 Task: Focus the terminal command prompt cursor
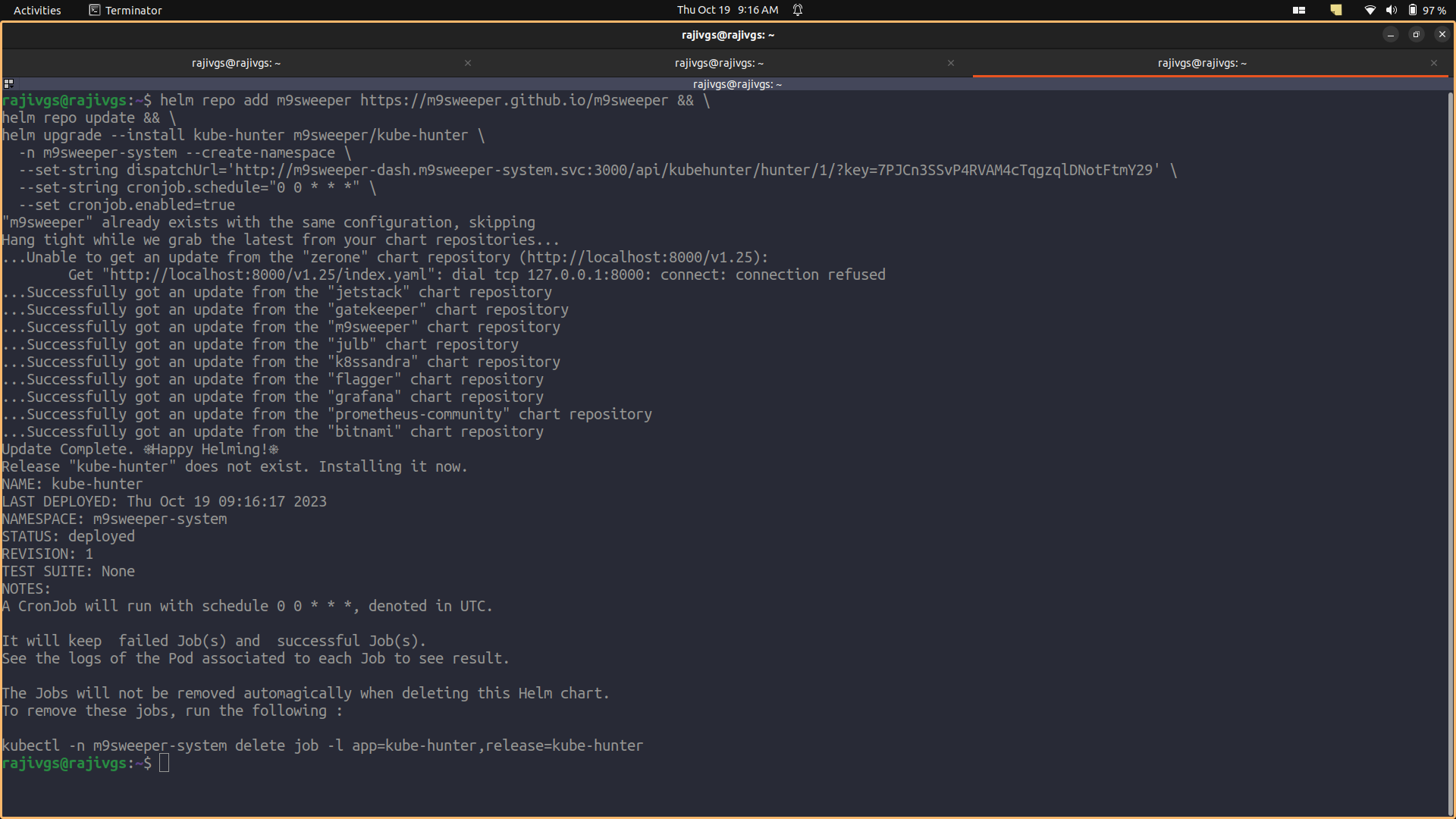coord(164,763)
